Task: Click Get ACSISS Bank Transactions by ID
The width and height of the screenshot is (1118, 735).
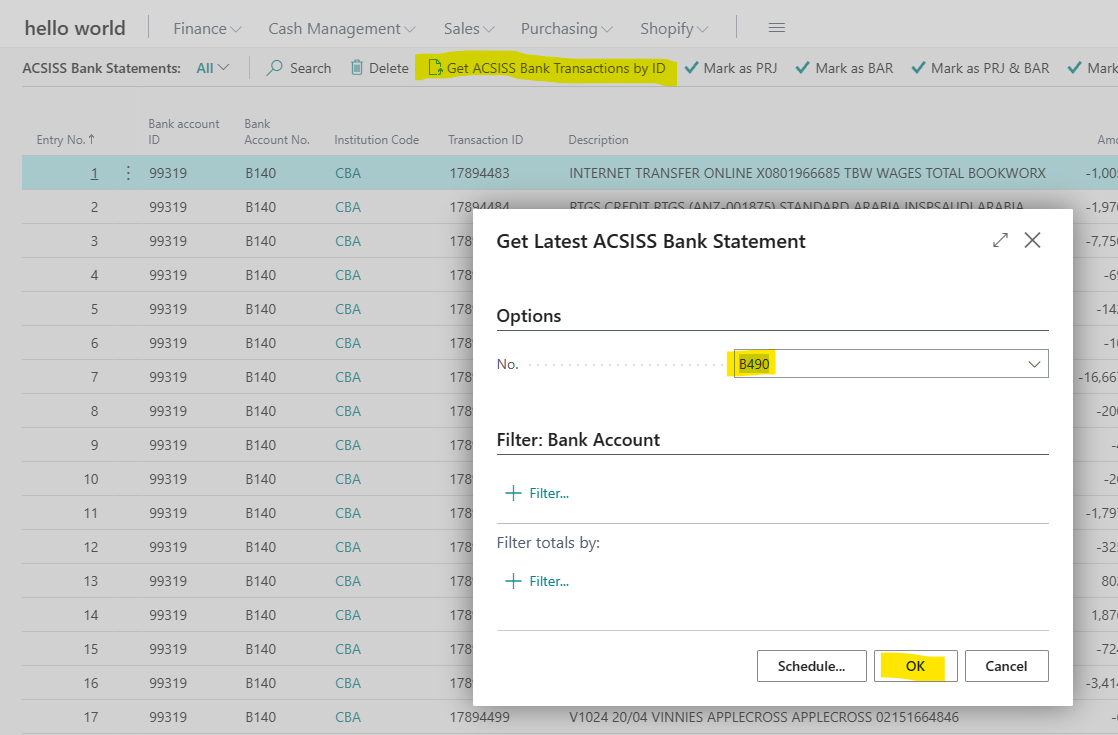Action: click(x=546, y=68)
